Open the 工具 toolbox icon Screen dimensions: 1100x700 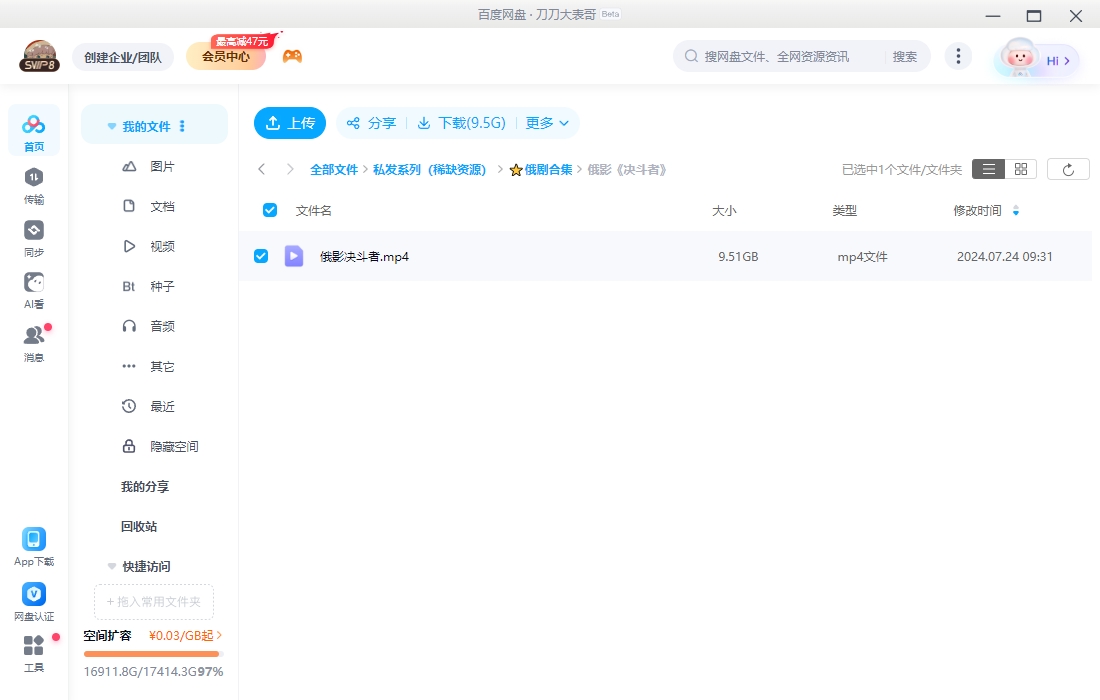tap(33, 653)
